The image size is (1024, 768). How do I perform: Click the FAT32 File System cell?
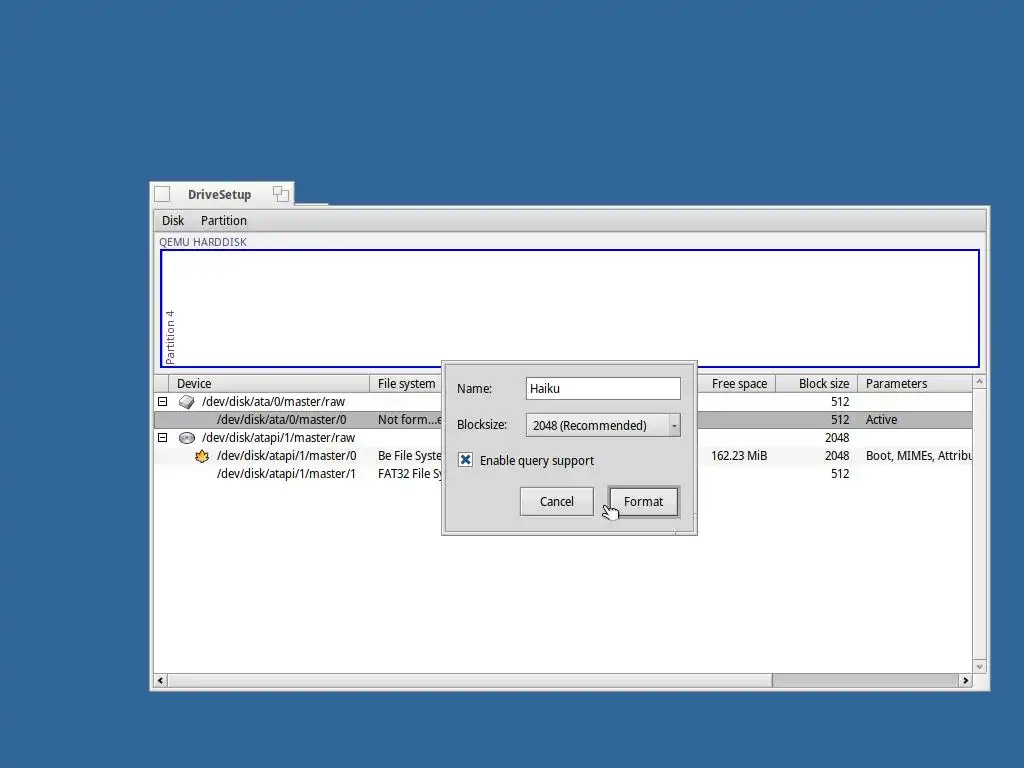(x=409, y=473)
